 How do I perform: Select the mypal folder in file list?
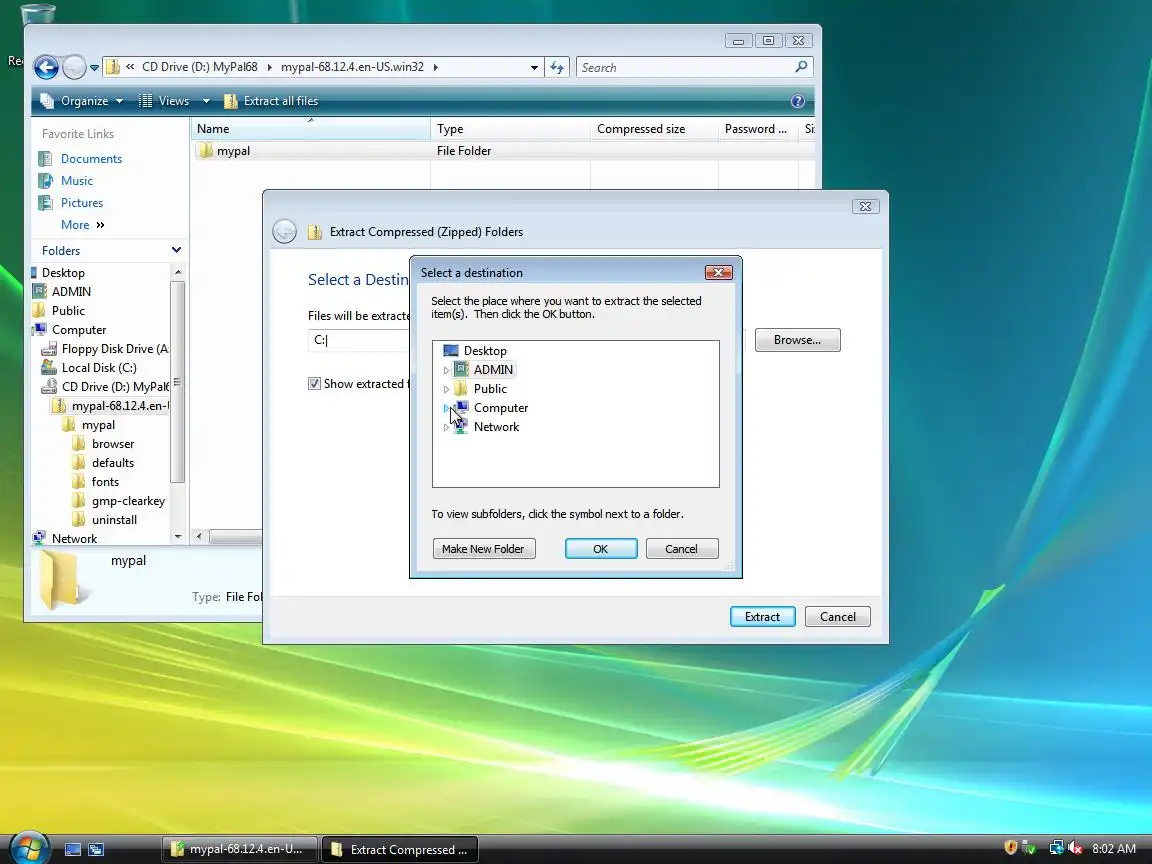pyautogui.click(x=233, y=151)
